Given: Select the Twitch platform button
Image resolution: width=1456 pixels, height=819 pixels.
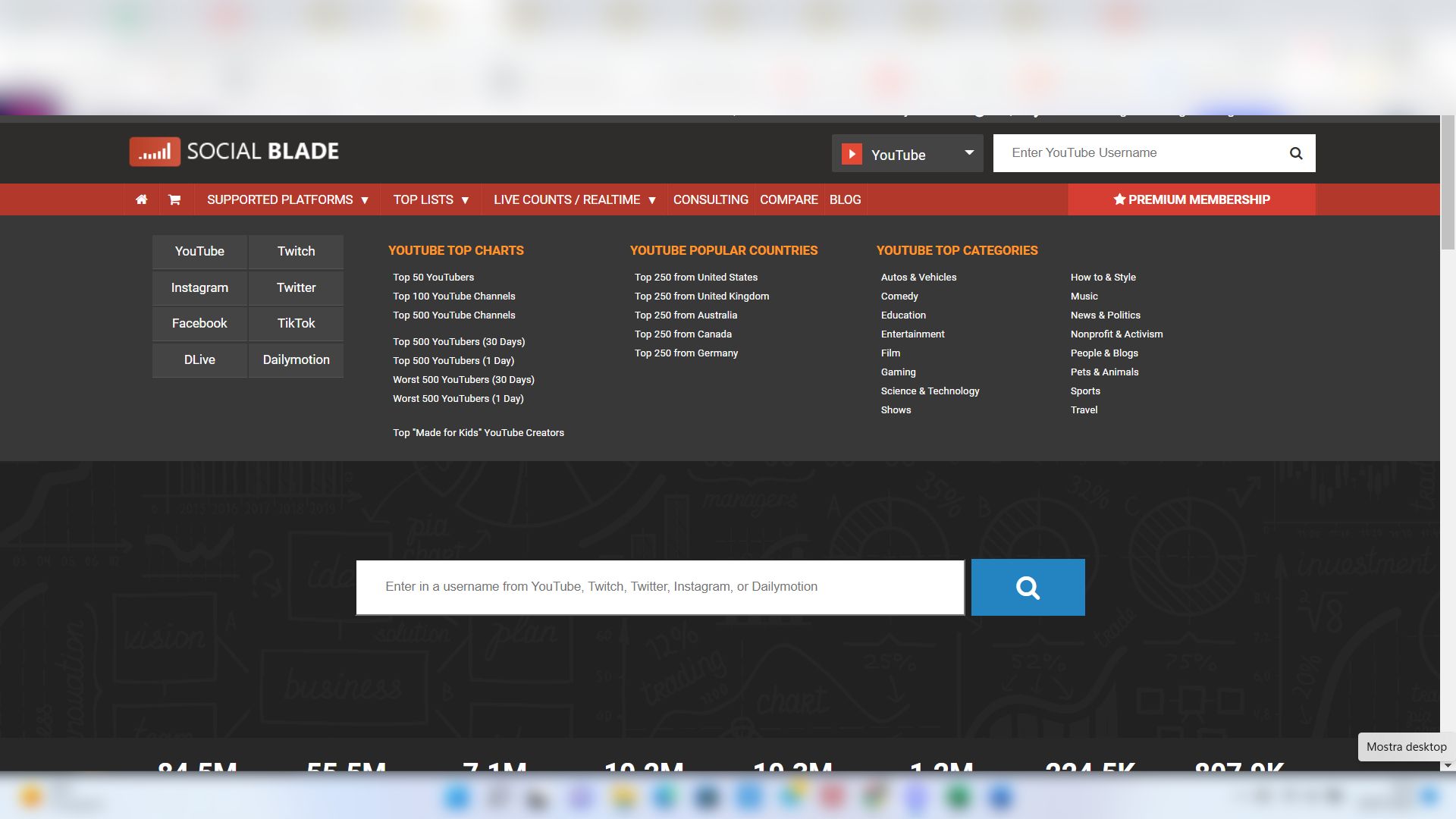Looking at the screenshot, I should click(x=296, y=252).
